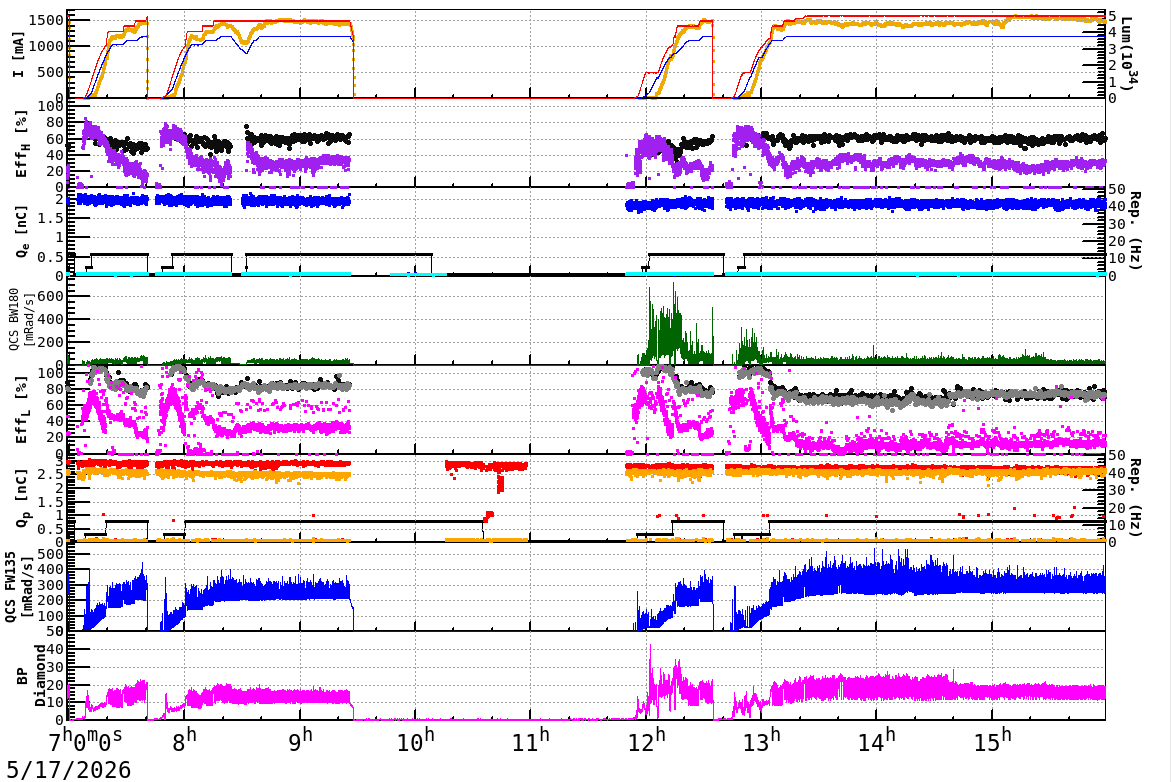
Task: Select the 14h time axis label
Action: 876,739
